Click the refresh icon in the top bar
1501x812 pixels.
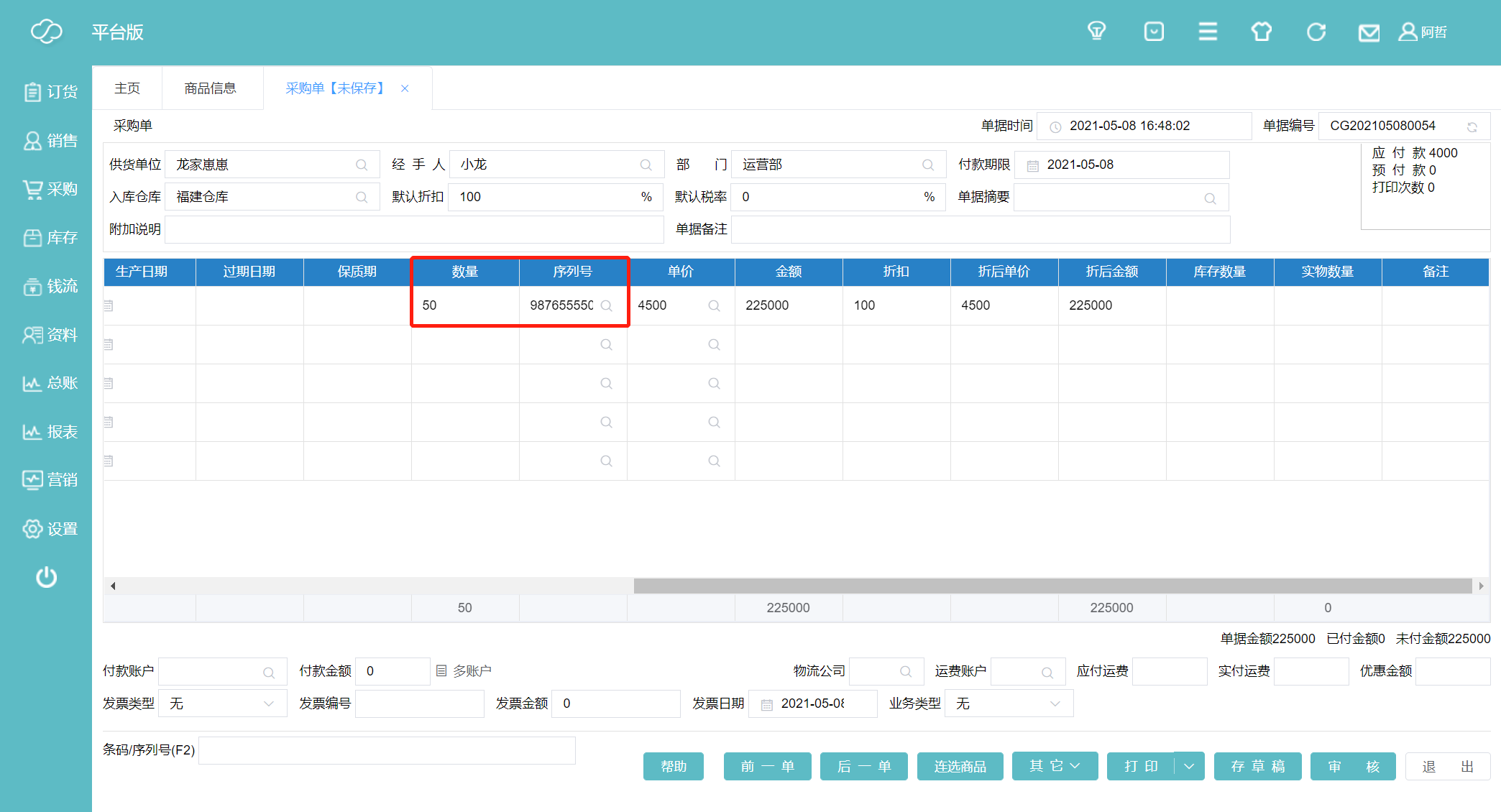(x=1316, y=32)
